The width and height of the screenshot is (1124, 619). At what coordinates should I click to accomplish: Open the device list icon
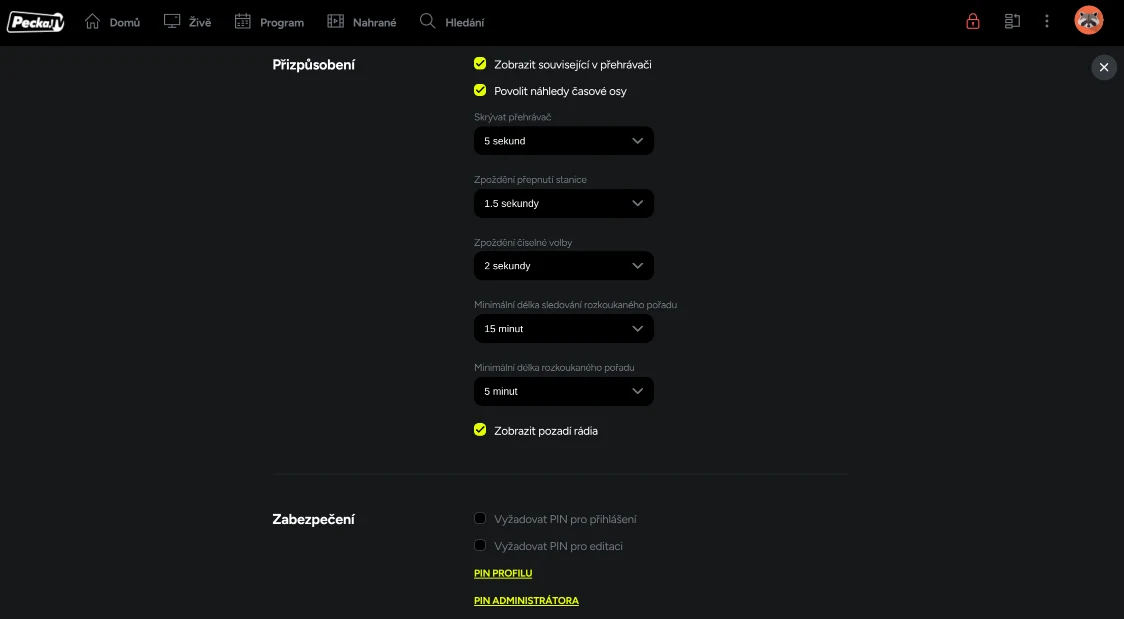pyautogui.click(x=1012, y=21)
